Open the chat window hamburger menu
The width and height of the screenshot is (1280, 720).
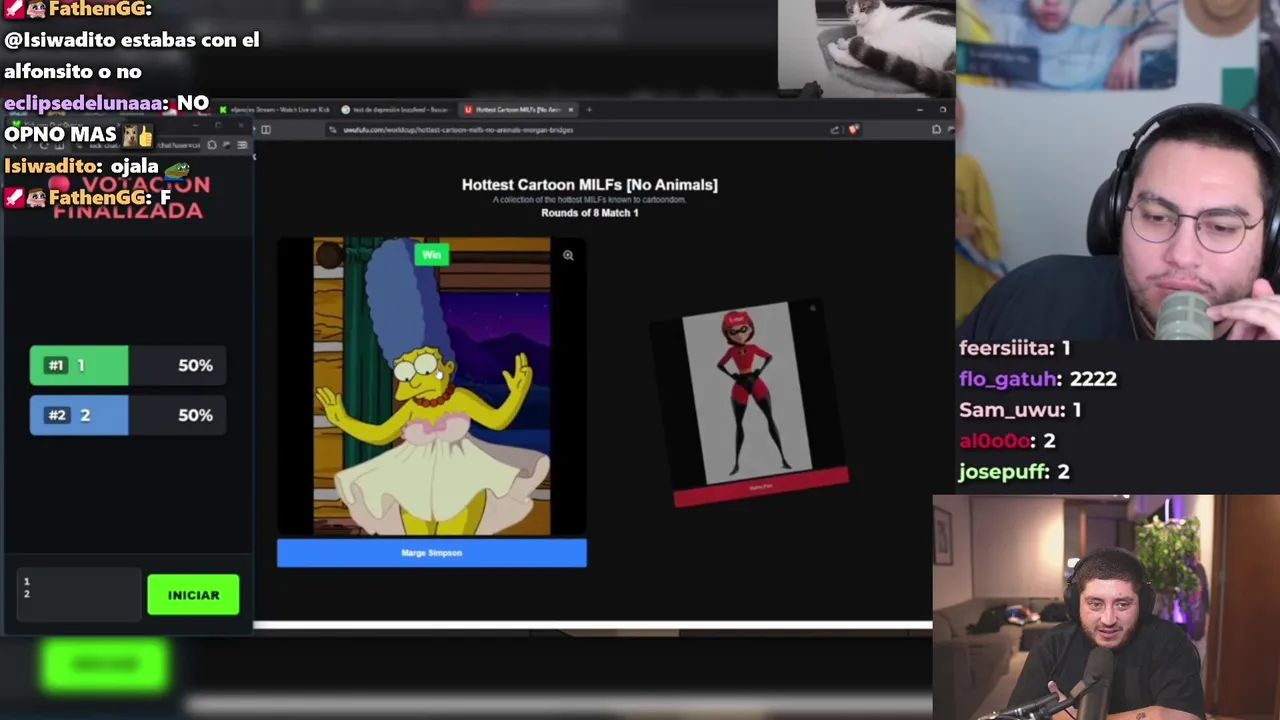(242, 145)
